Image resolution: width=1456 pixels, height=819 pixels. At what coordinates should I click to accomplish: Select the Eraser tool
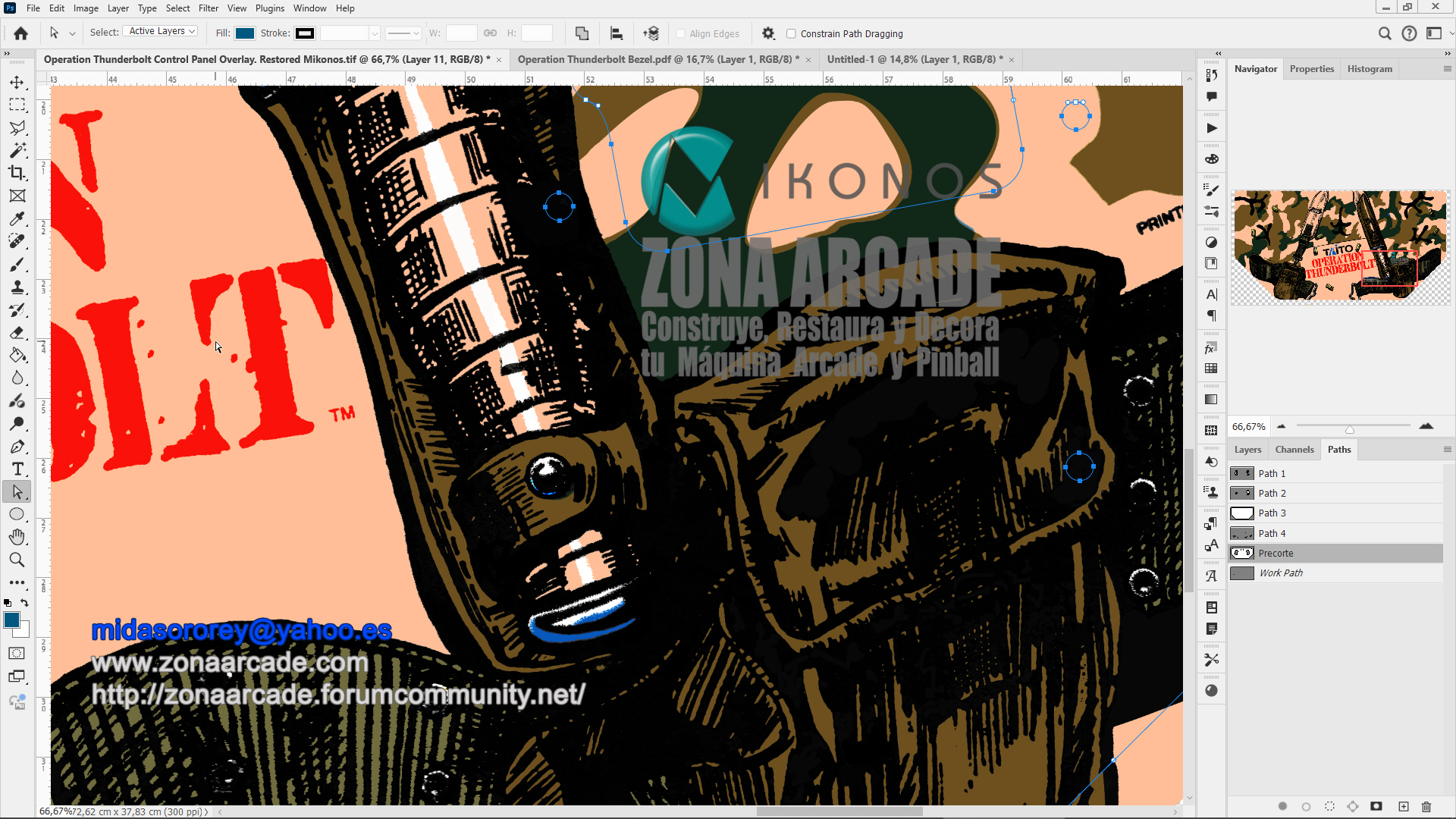click(x=17, y=333)
